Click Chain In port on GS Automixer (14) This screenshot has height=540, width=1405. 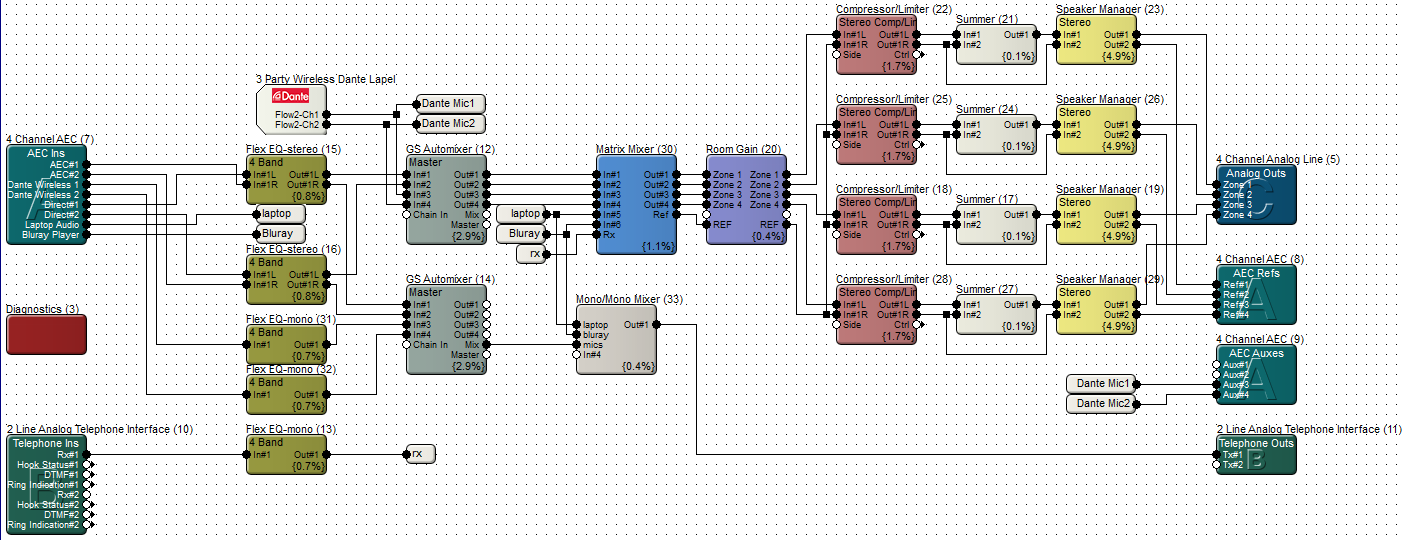pos(406,344)
